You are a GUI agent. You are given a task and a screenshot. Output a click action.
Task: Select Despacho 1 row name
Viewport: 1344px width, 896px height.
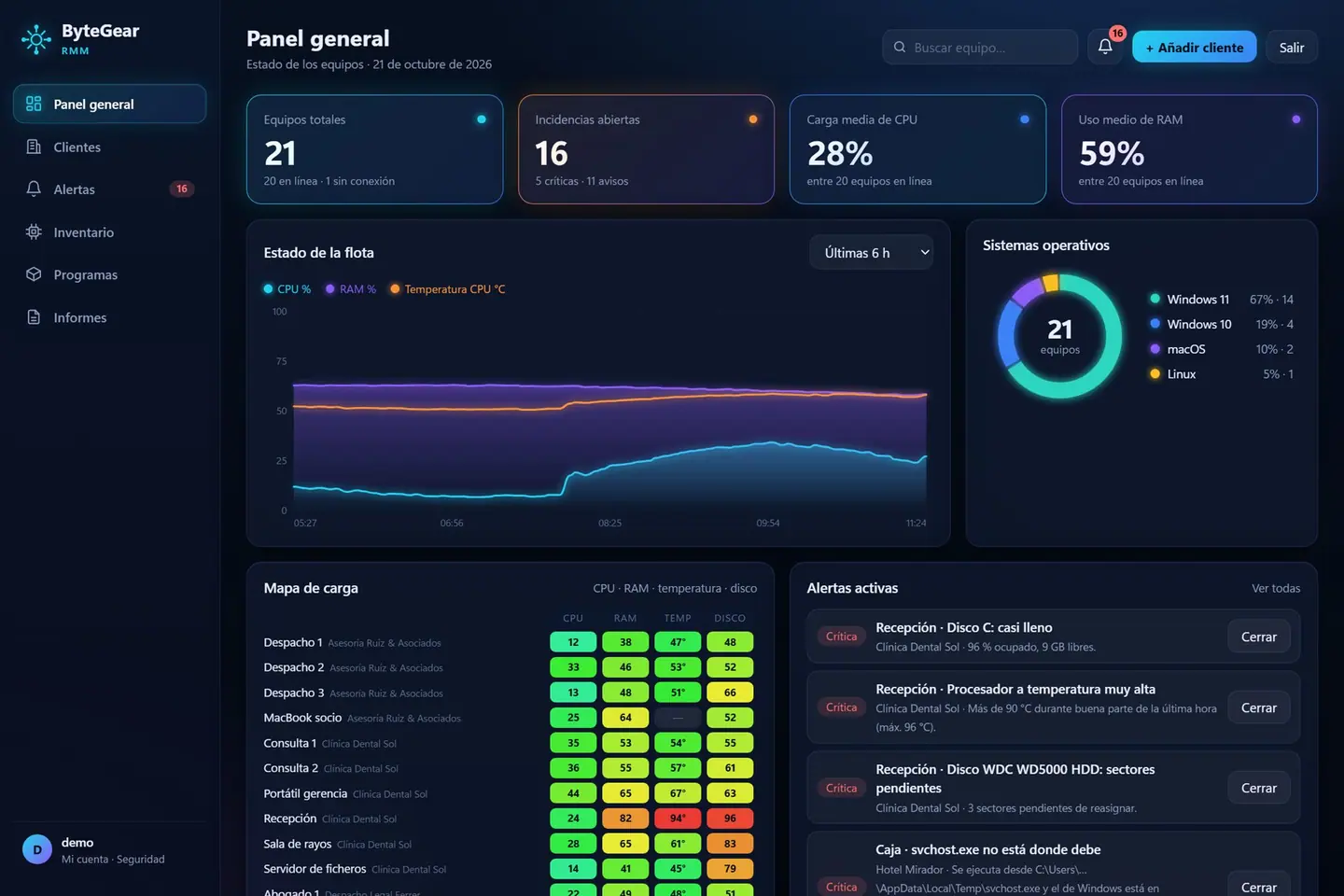click(x=293, y=642)
